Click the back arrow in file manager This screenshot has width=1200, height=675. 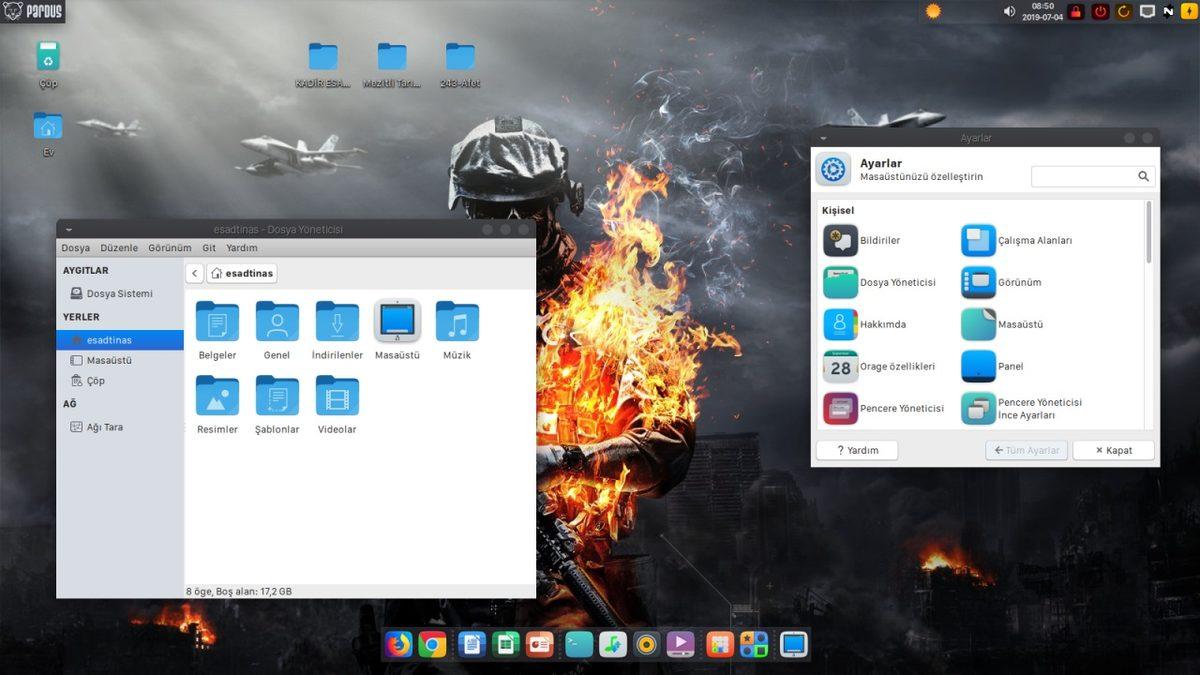(x=195, y=273)
